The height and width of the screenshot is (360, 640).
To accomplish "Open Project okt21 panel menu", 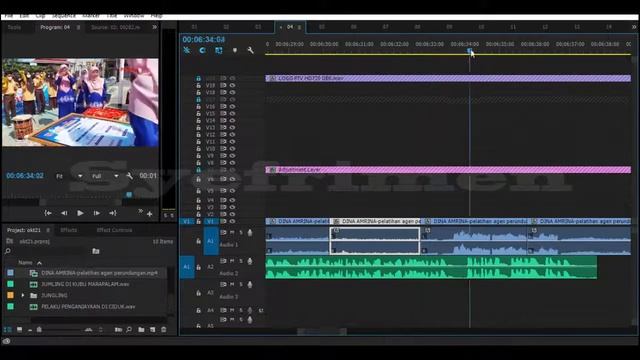I will [48, 230].
